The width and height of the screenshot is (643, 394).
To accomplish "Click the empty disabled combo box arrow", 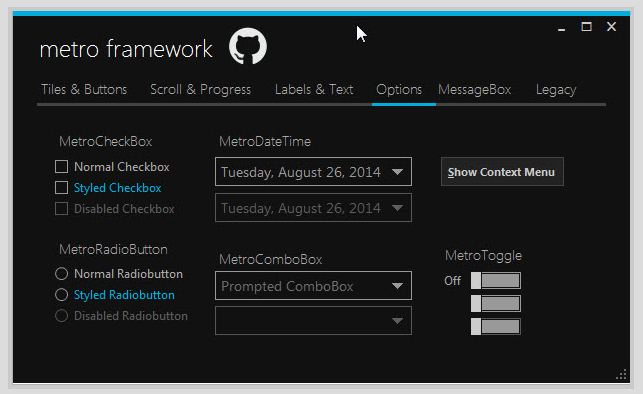I will pyautogui.click(x=397, y=321).
